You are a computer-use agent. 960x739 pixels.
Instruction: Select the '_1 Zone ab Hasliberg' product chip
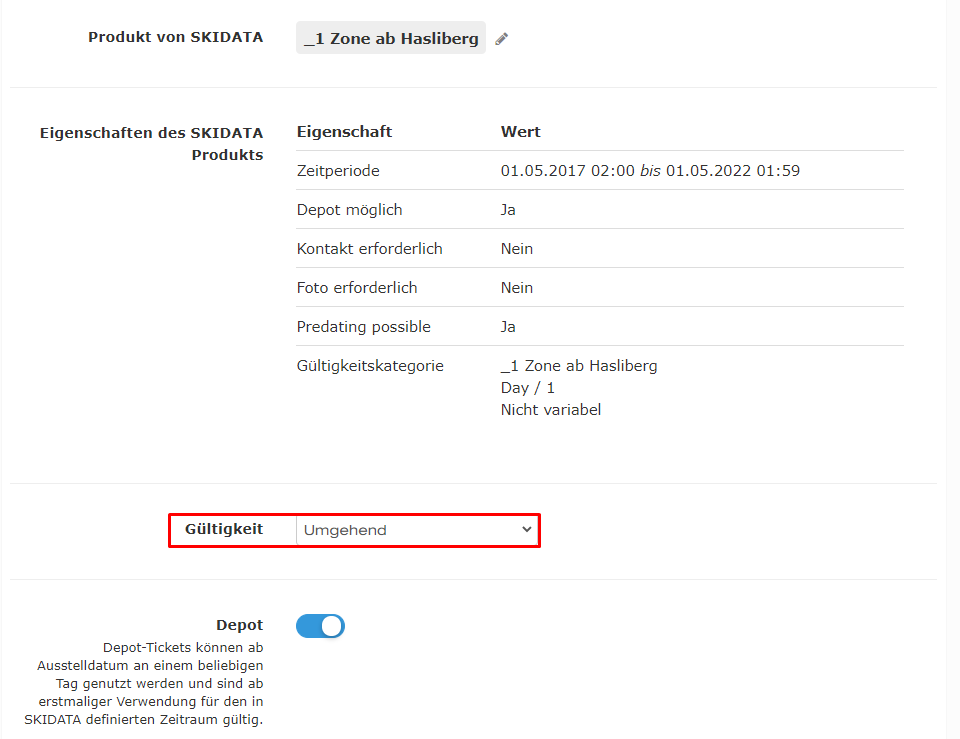[391, 38]
